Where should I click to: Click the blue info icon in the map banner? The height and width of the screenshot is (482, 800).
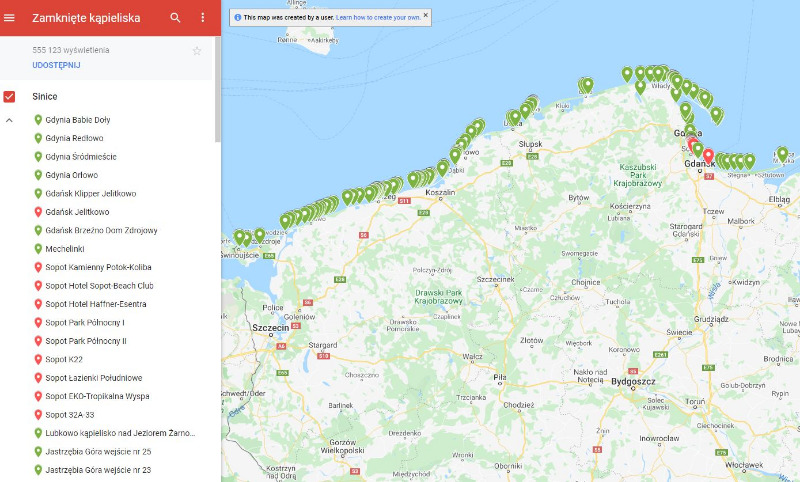pos(237,17)
